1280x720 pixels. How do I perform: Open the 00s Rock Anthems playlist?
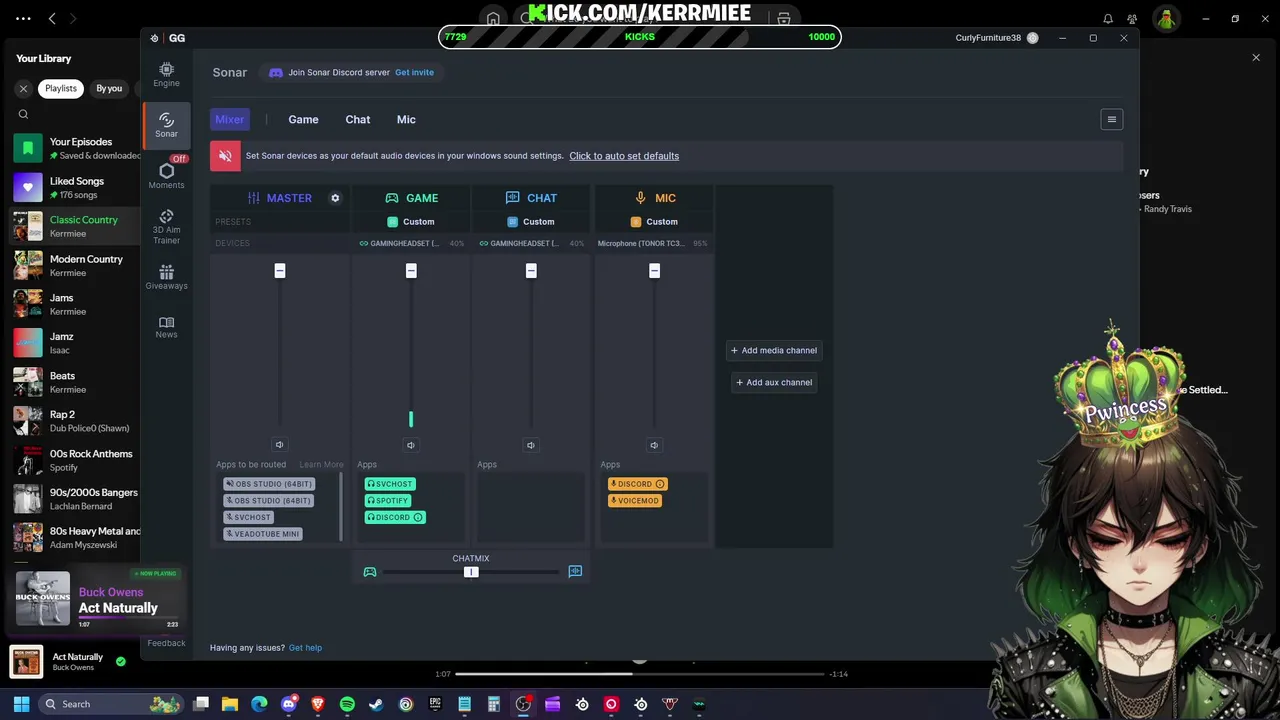tap(75, 460)
